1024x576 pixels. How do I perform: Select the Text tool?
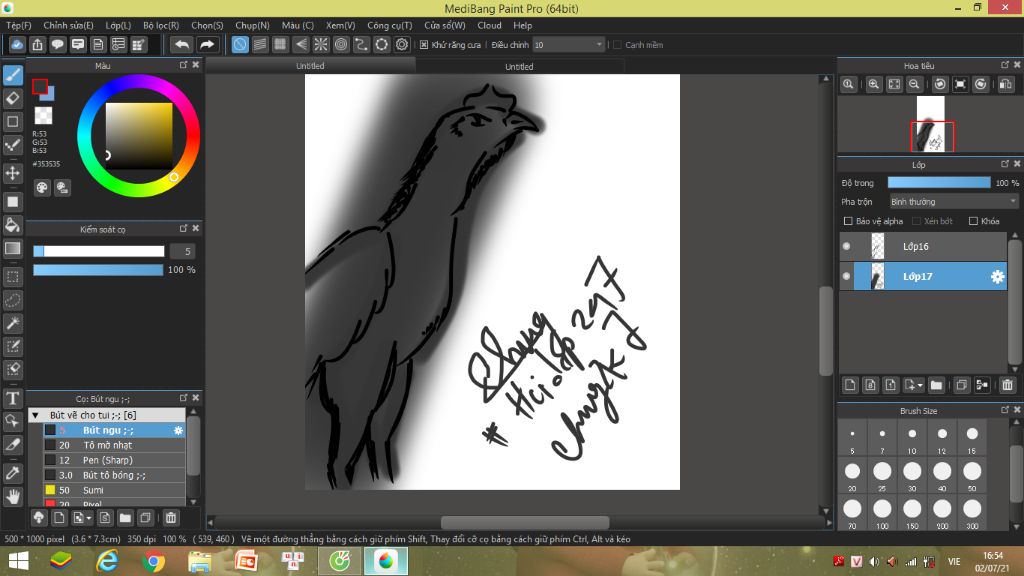pos(12,398)
